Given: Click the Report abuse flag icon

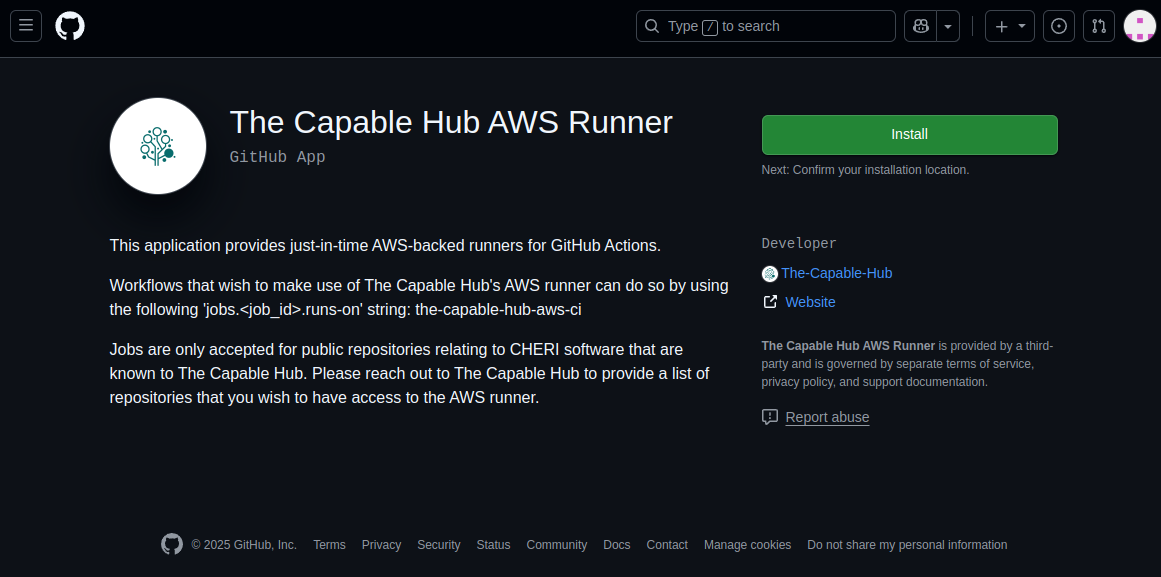Looking at the screenshot, I should [769, 417].
